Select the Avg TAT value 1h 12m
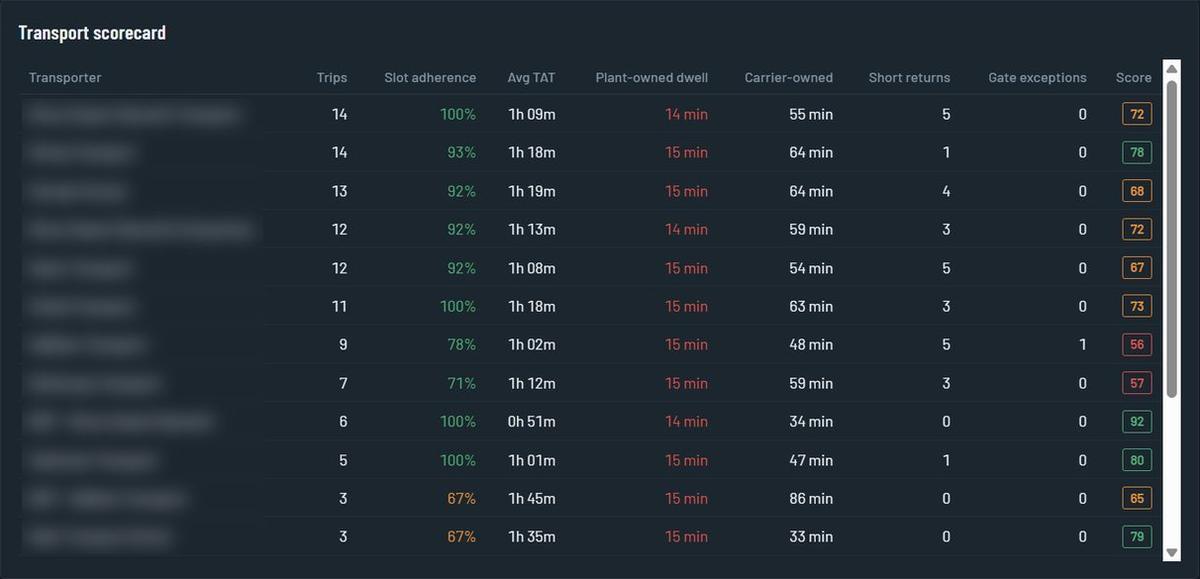This screenshot has height=579, width=1200. (531, 383)
